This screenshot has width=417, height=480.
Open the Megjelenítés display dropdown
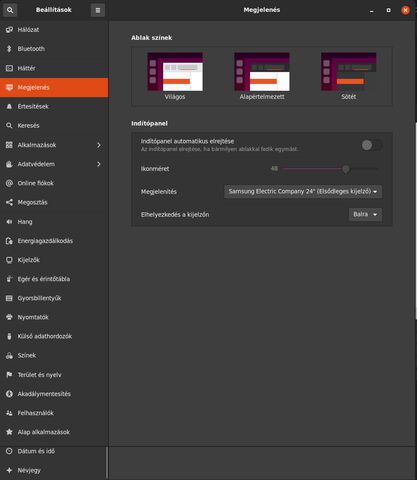point(303,192)
